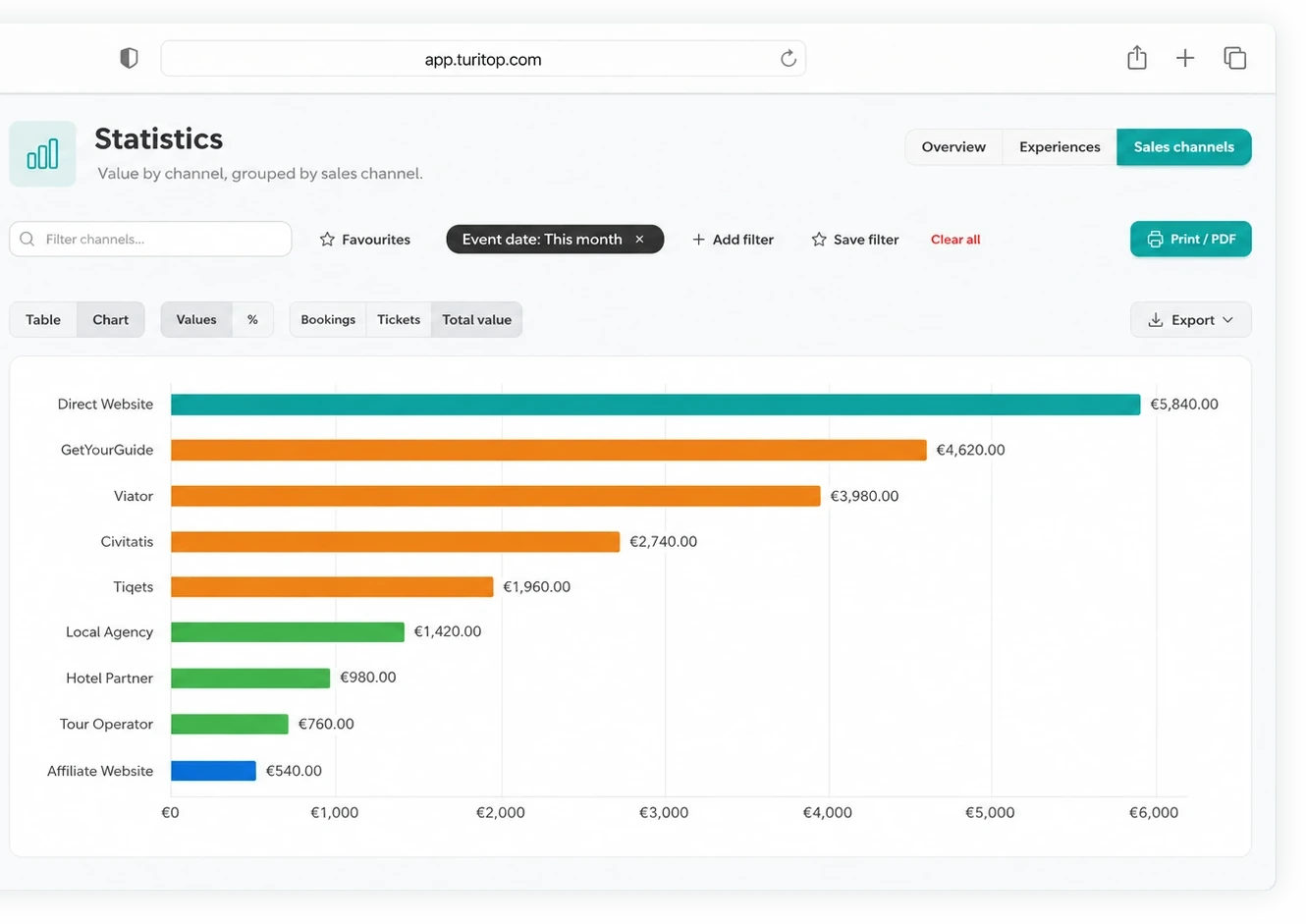Reload the page with refresh icon
Image resolution: width=1306 pixels, height=924 pixels.
coord(788,59)
